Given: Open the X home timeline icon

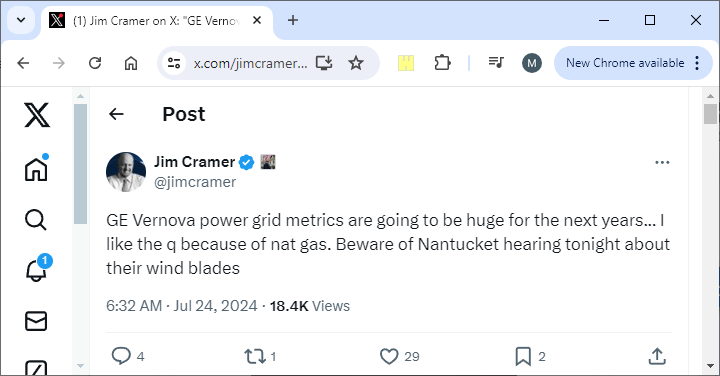Looking at the screenshot, I should [36, 168].
